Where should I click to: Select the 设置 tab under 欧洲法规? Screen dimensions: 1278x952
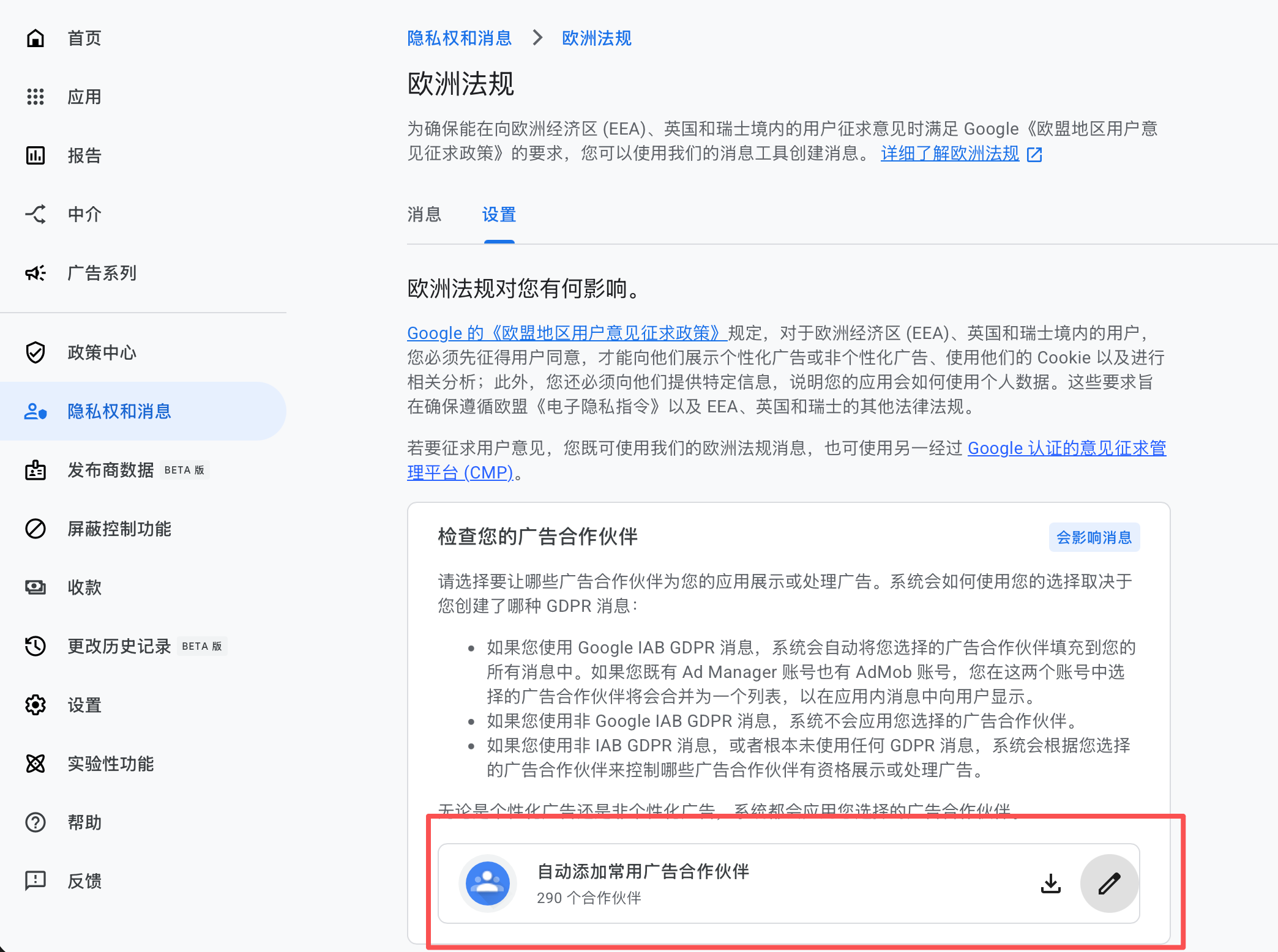(x=499, y=215)
